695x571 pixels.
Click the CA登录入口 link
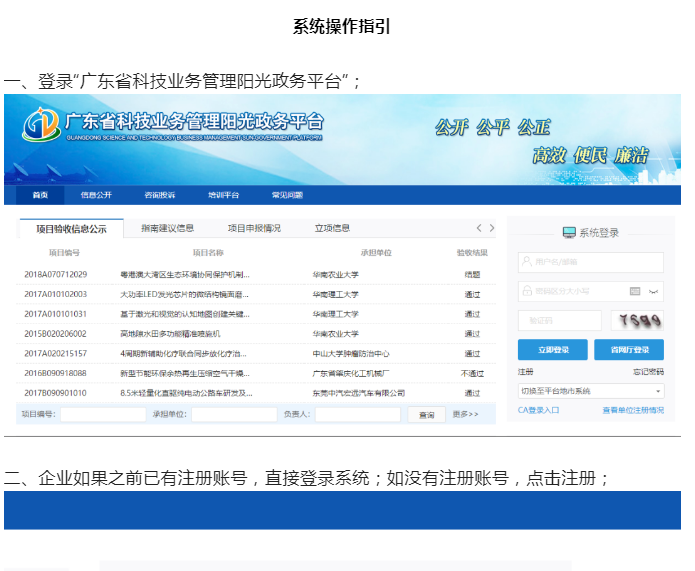(539, 410)
